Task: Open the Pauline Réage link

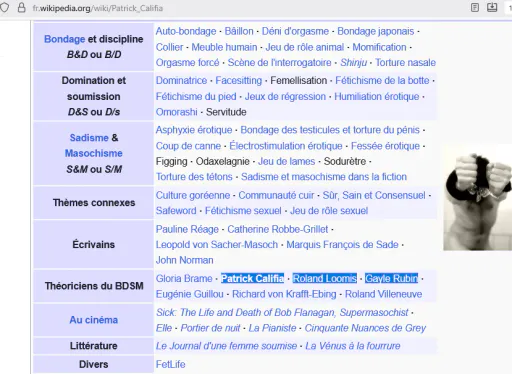Action: pos(187,229)
